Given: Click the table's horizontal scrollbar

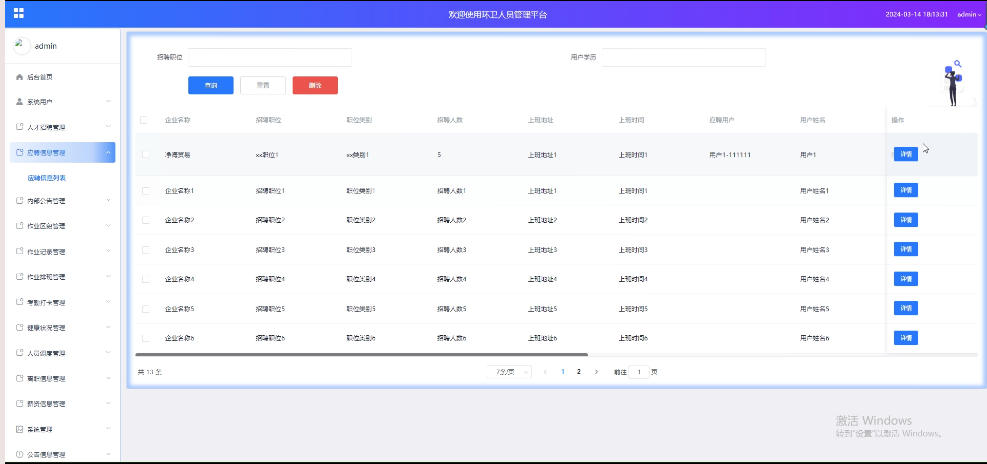Looking at the screenshot, I should (x=361, y=355).
